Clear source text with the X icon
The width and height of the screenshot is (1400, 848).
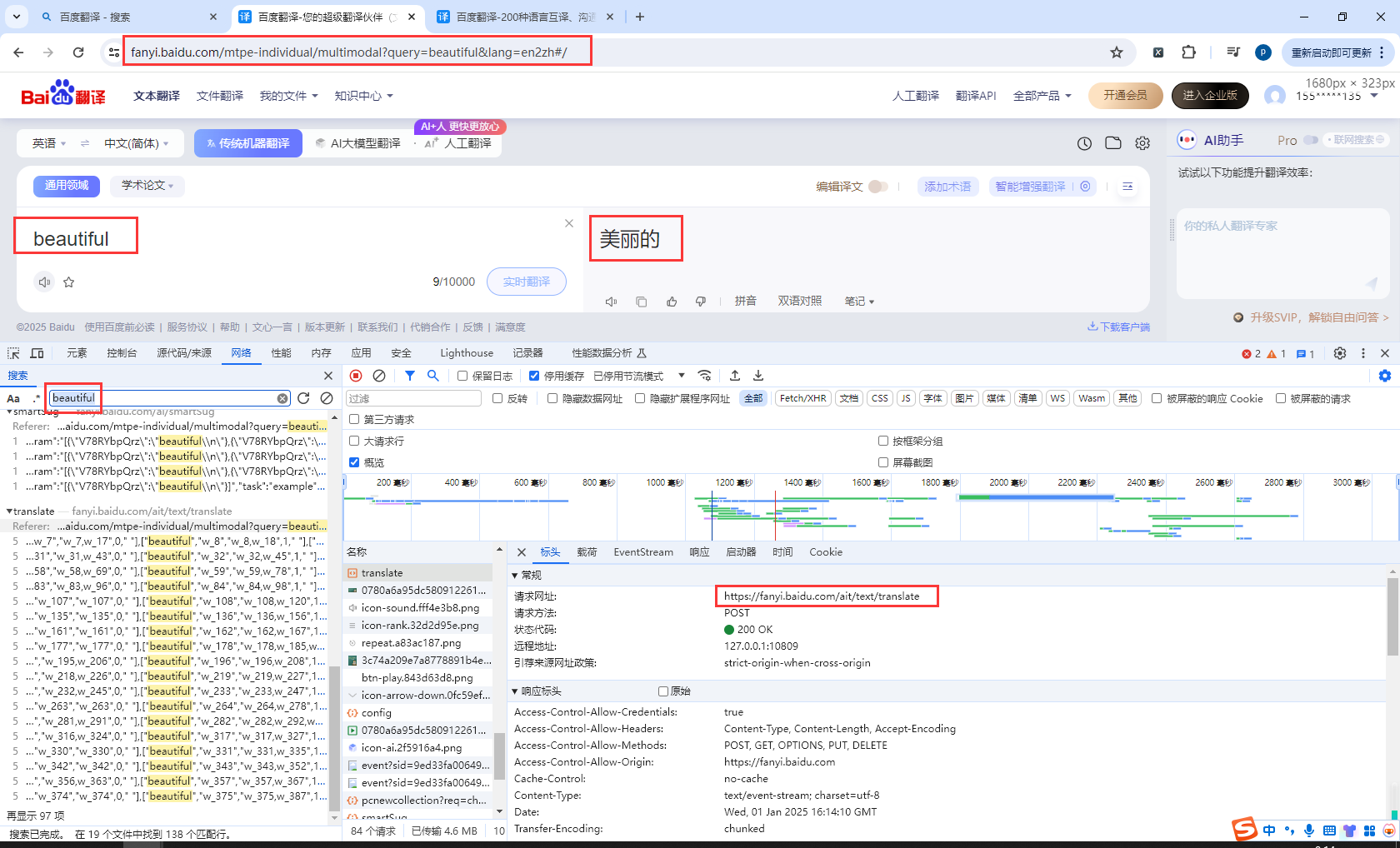(x=569, y=223)
